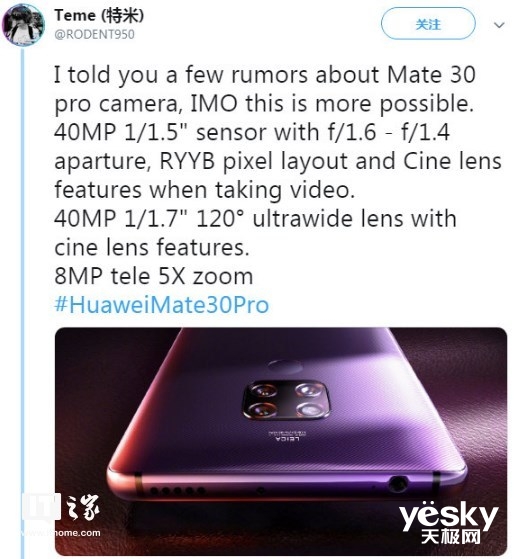Click the speaker grille holes on phone
Viewport: 515px width, 559px height.
pyautogui.click(x=177, y=491)
